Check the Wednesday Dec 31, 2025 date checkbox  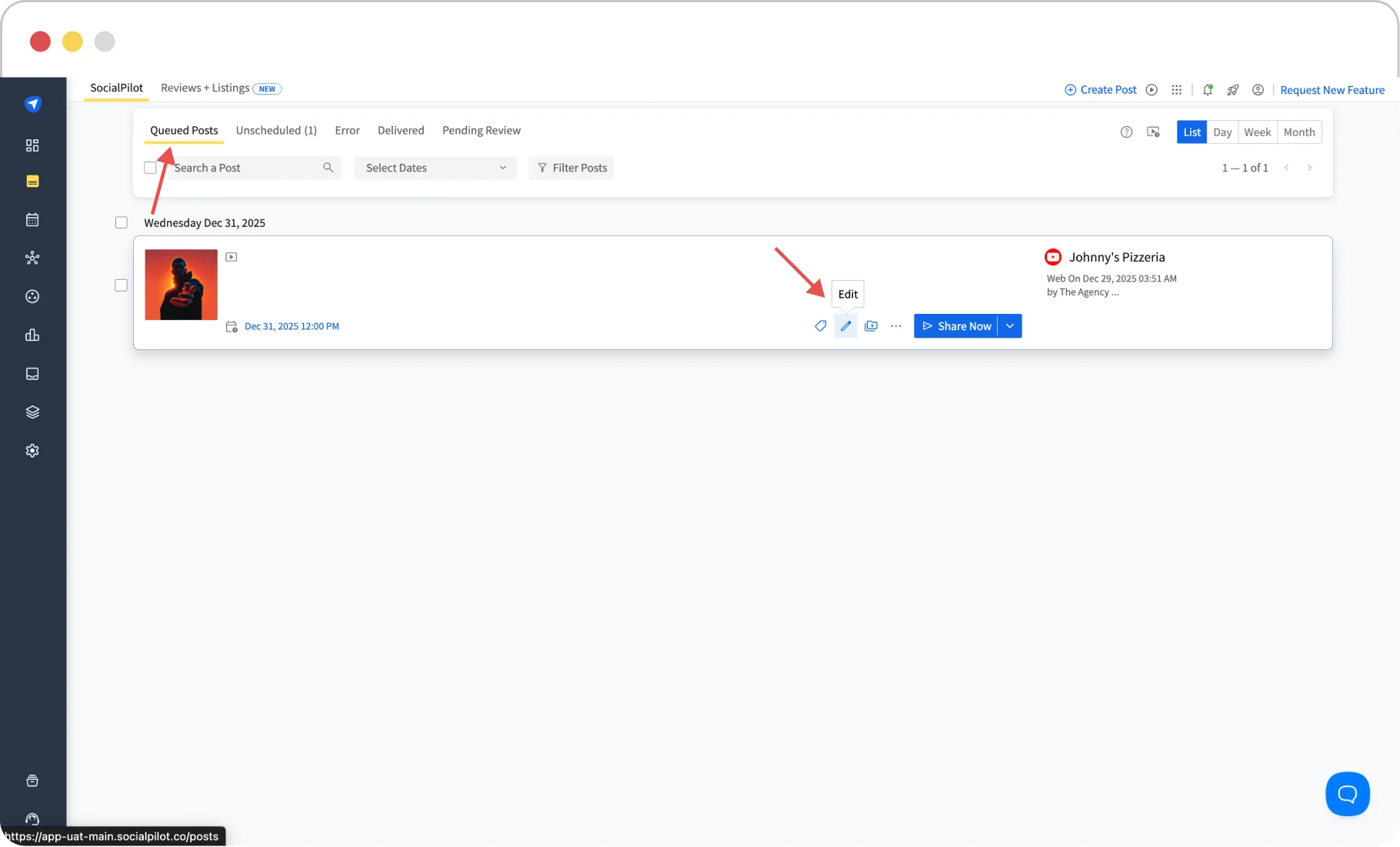[122, 222]
